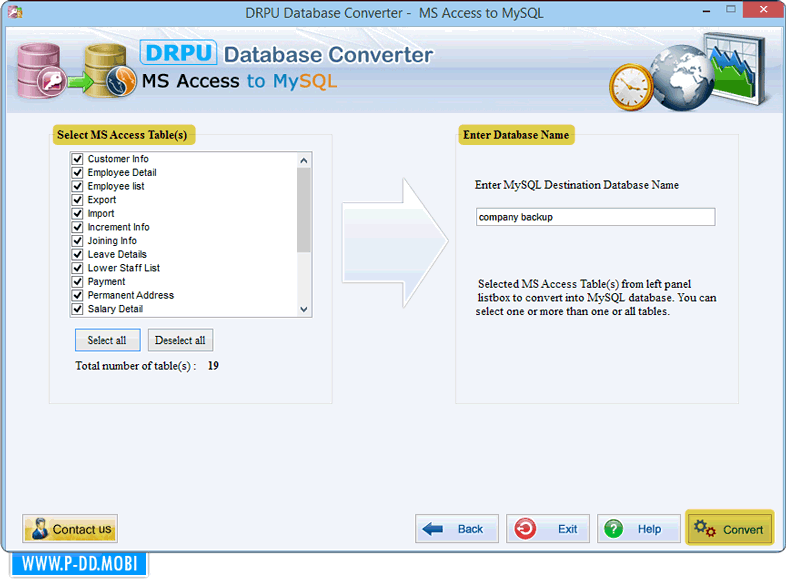Click the MySQL destination database name field

coord(596,217)
